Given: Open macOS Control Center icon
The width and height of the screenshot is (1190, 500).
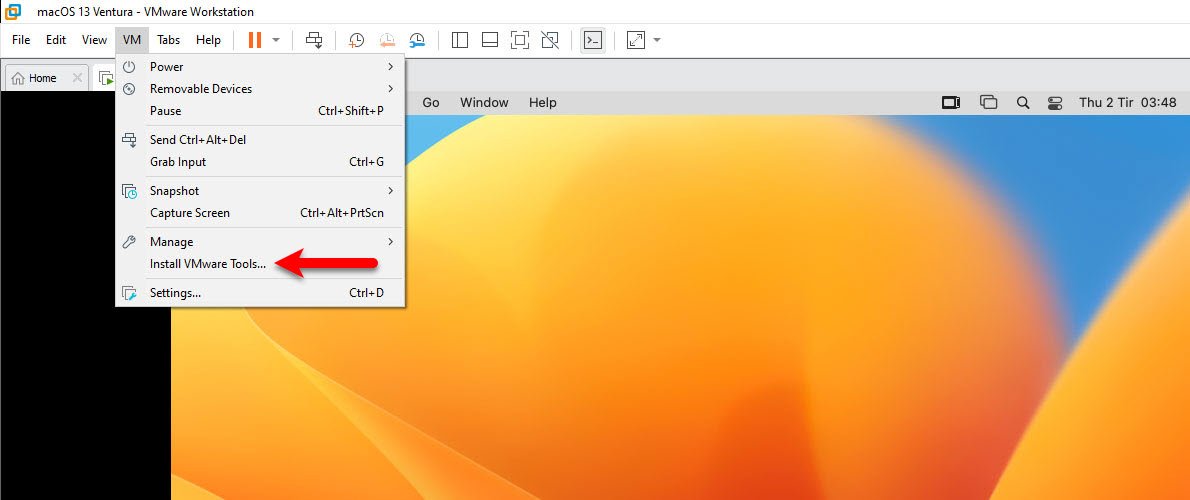Looking at the screenshot, I should (1054, 102).
